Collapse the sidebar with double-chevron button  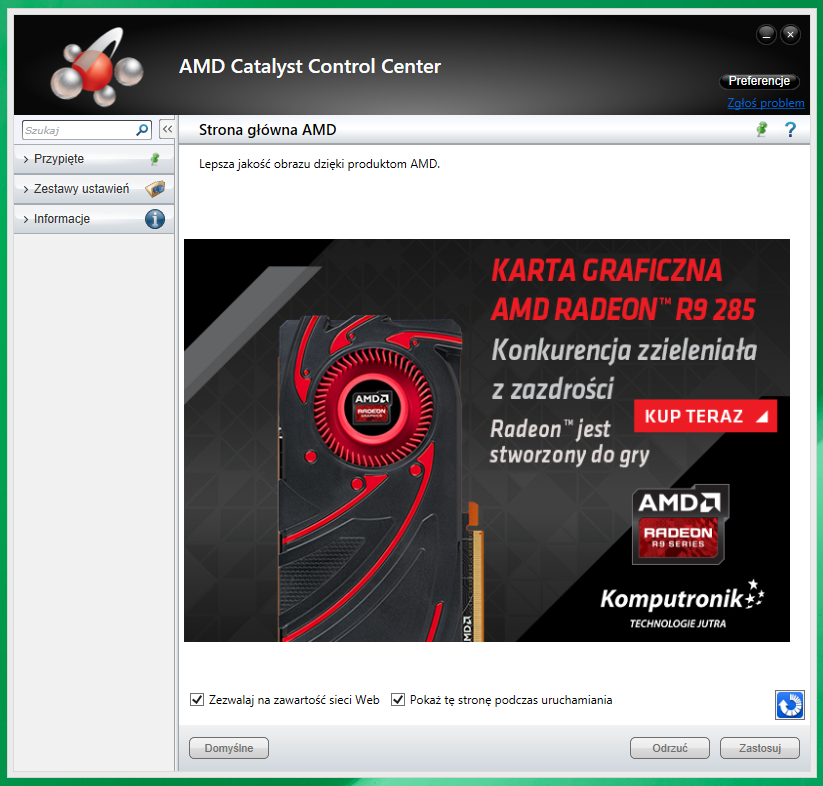coord(167,129)
